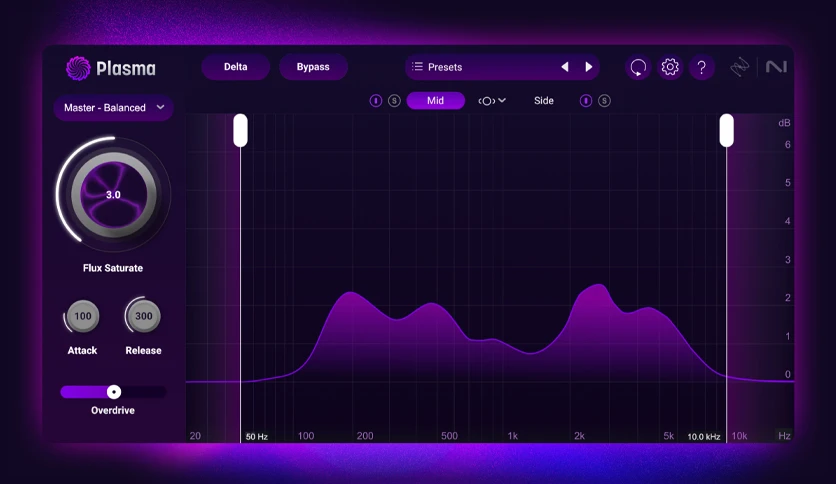Go to the previous preset arrow

[x=565, y=67]
